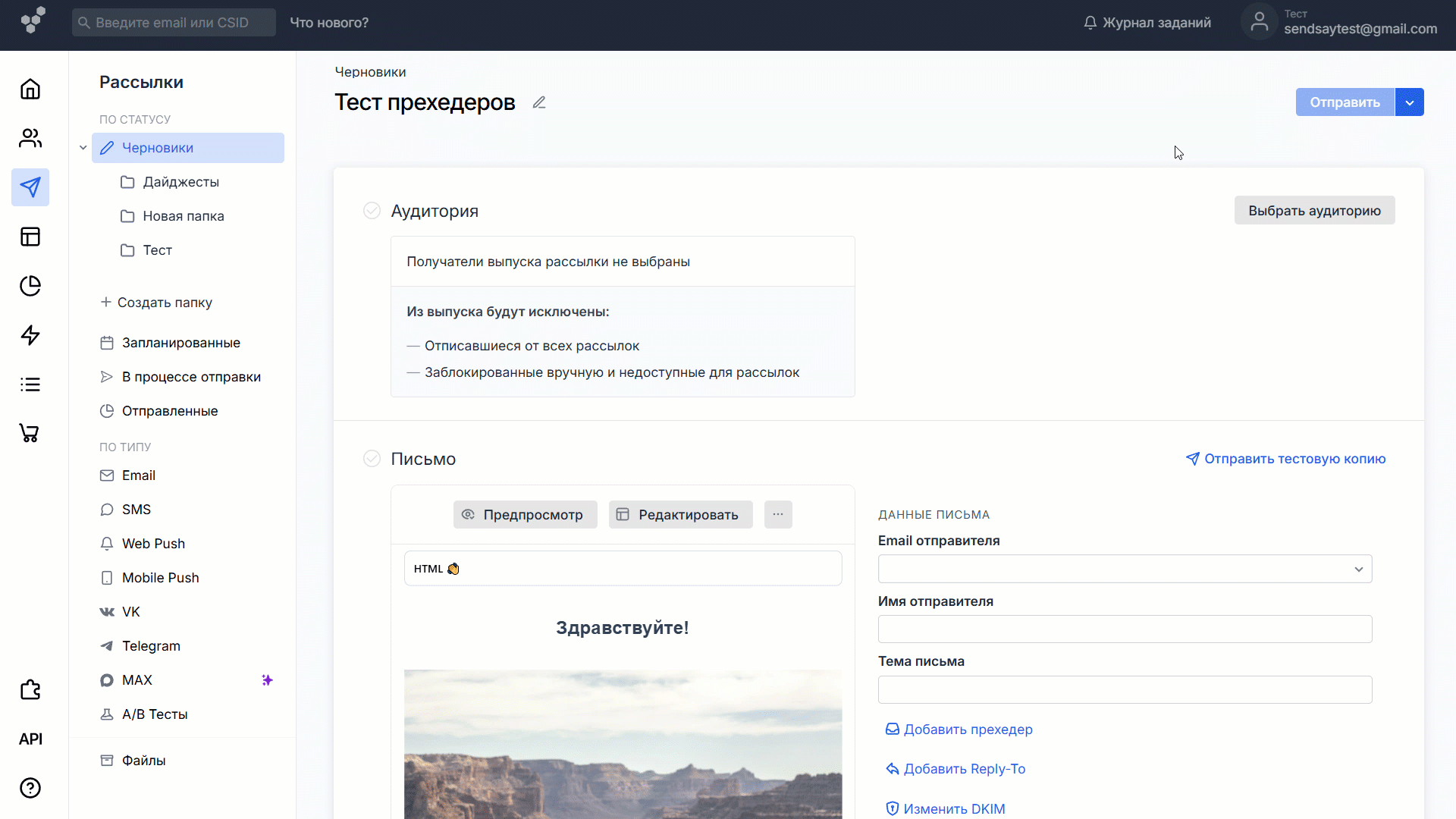Click the Тема письма input field
Screen dimensions: 1456x819
[1125, 689]
